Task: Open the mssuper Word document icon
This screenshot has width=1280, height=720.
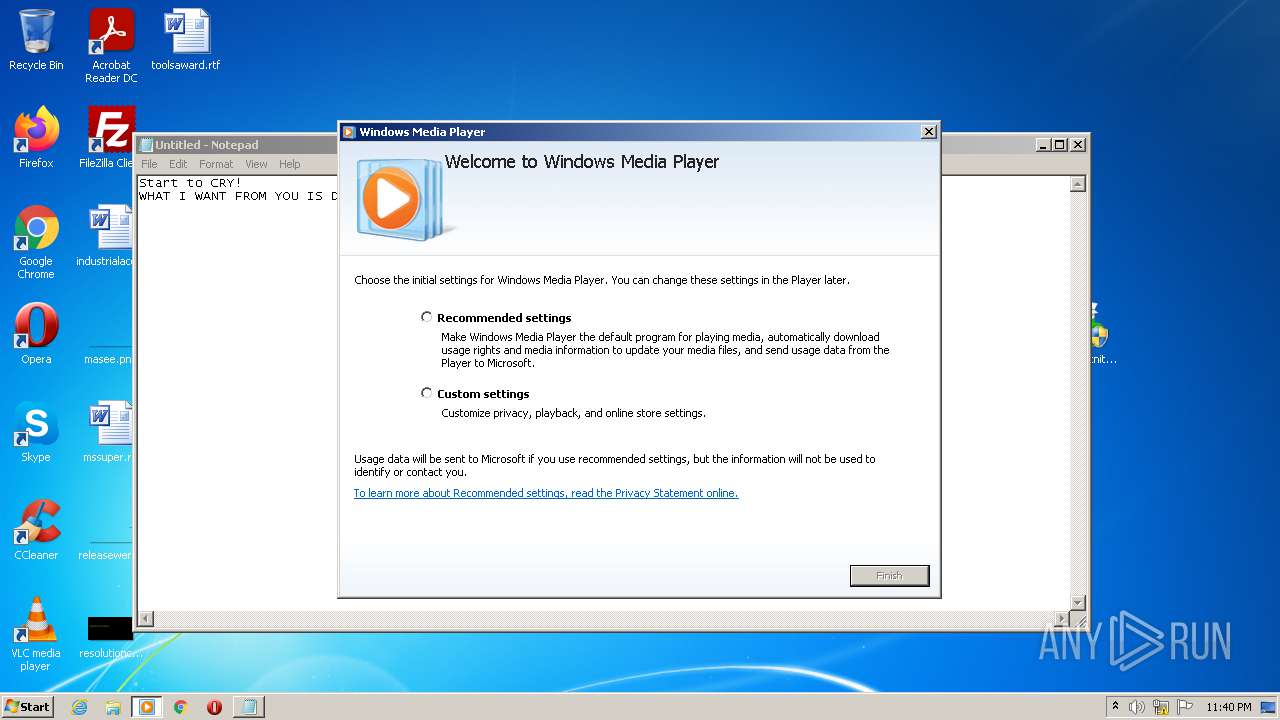Action: (x=108, y=432)
